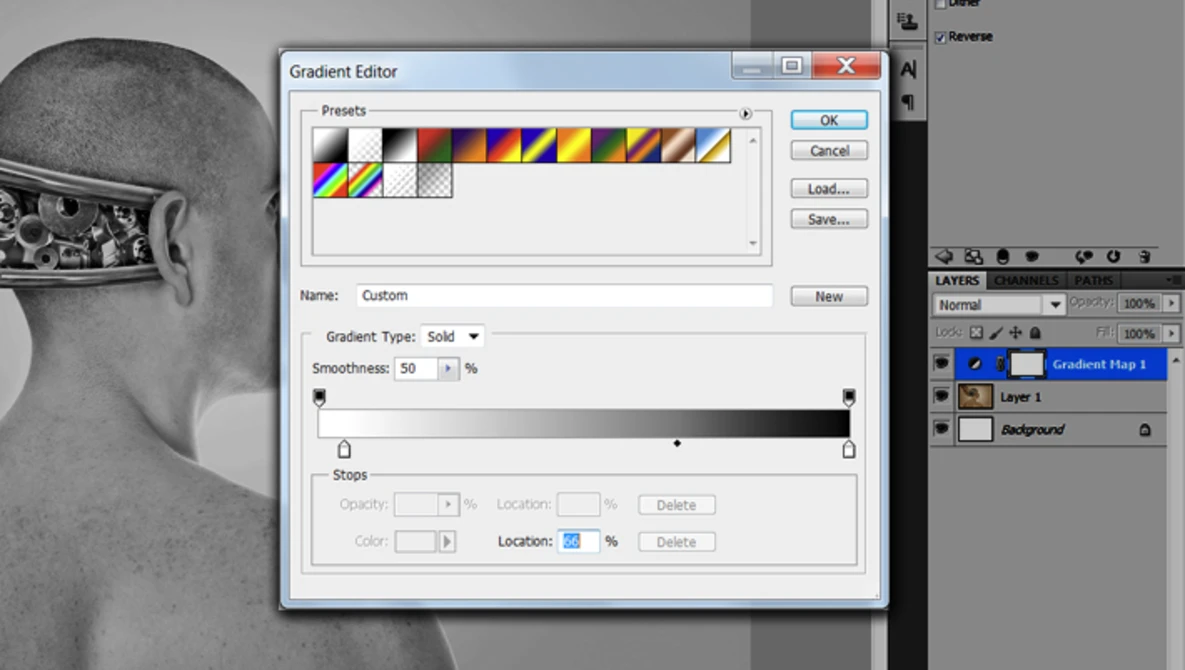
Task: Lock all icon in Layers panel
Action: tap(1035, 332)
